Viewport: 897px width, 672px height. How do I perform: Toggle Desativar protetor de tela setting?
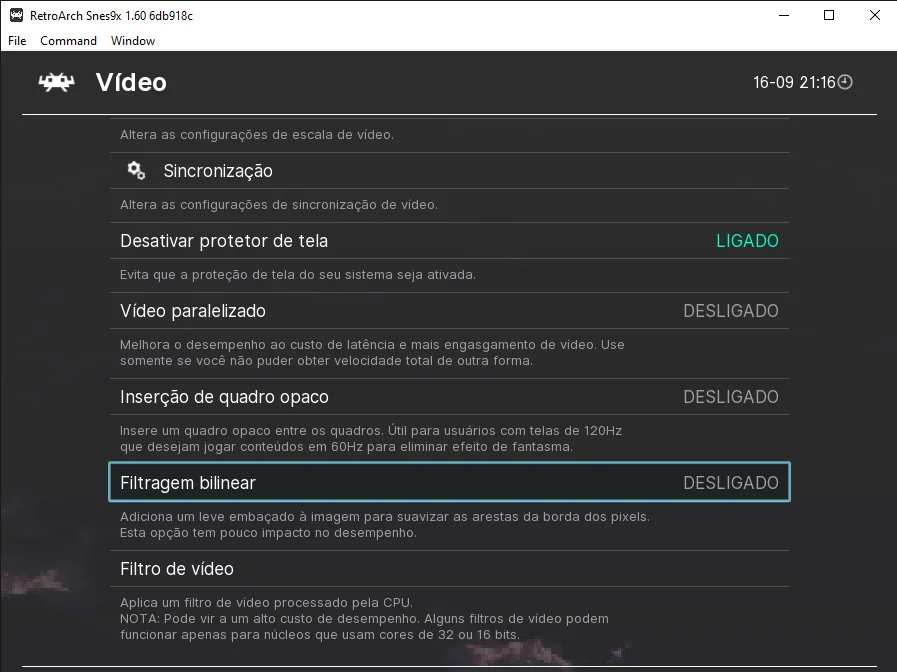[x=449, y=241]
